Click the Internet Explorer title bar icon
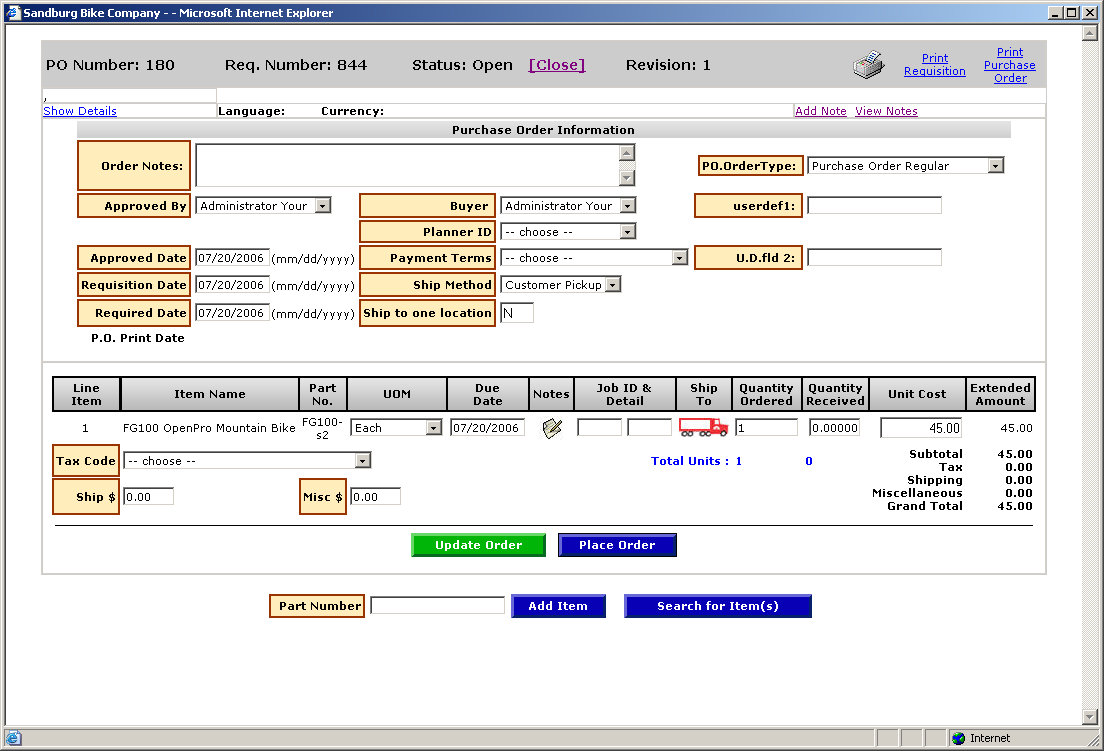Viewport: 1104px width, 751px height. 13,13
